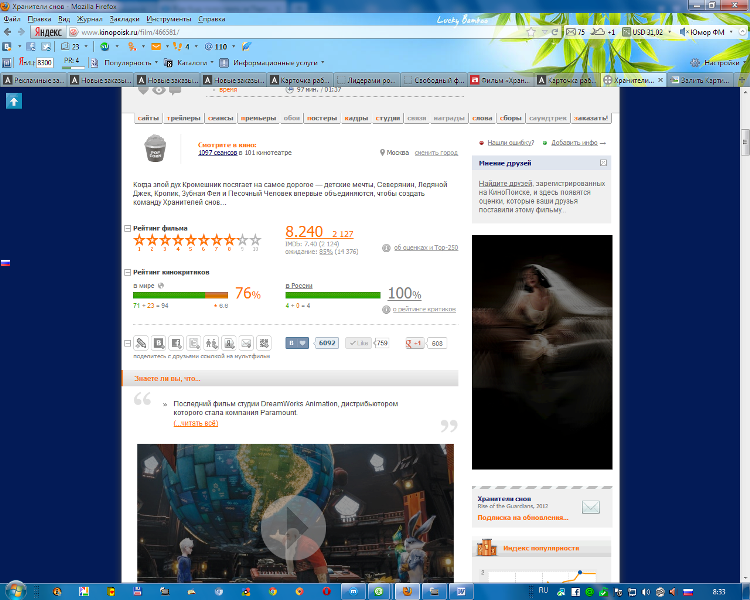Screen dimensions: 750x600
Task: Click 'Нашли ошибку?' link
Action: (510, 143)
